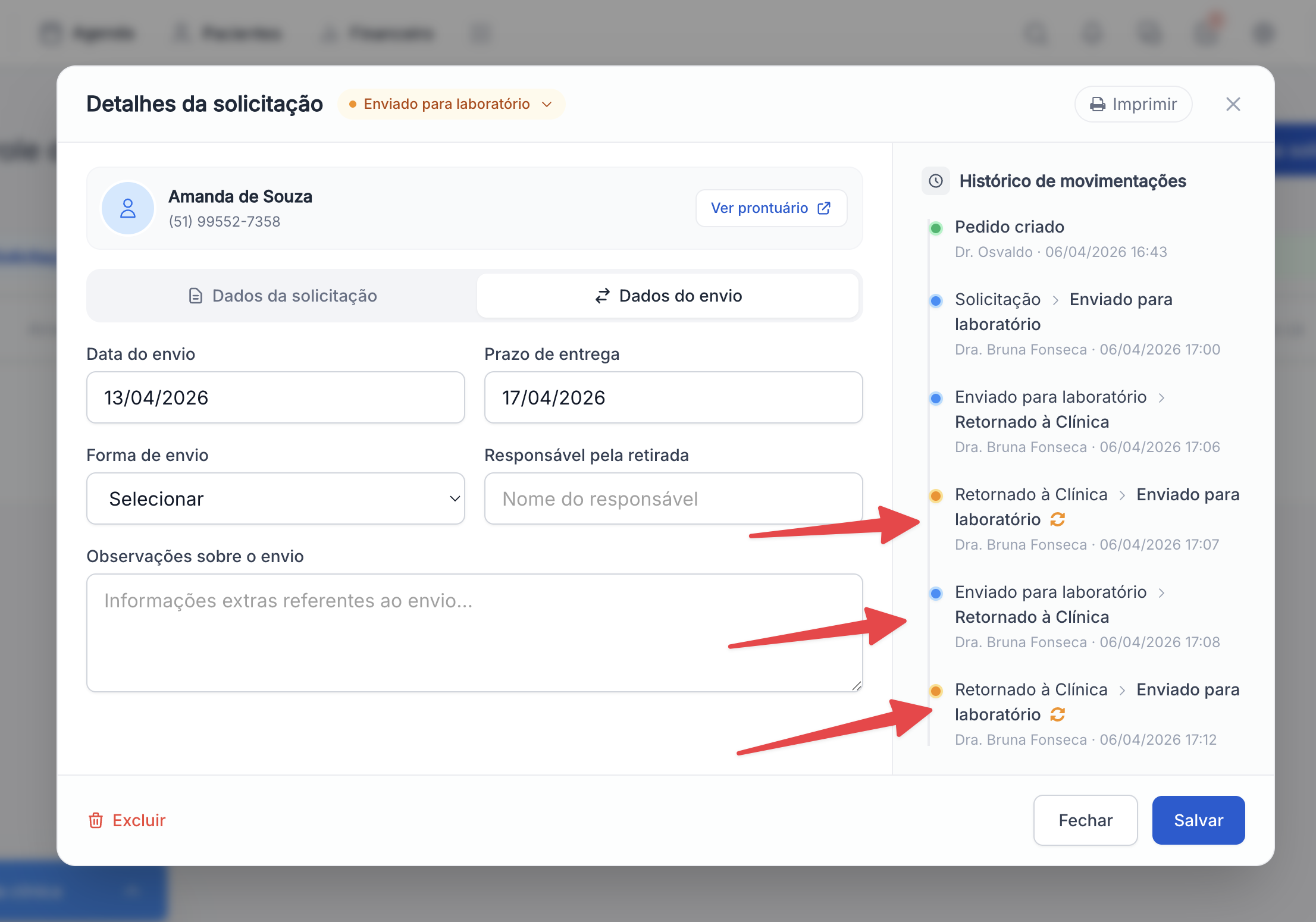The width and height of the screenshot is (1316, 922).
Task: Click the external link icon in Ver prontuário
Action: (x=824, y=208)
